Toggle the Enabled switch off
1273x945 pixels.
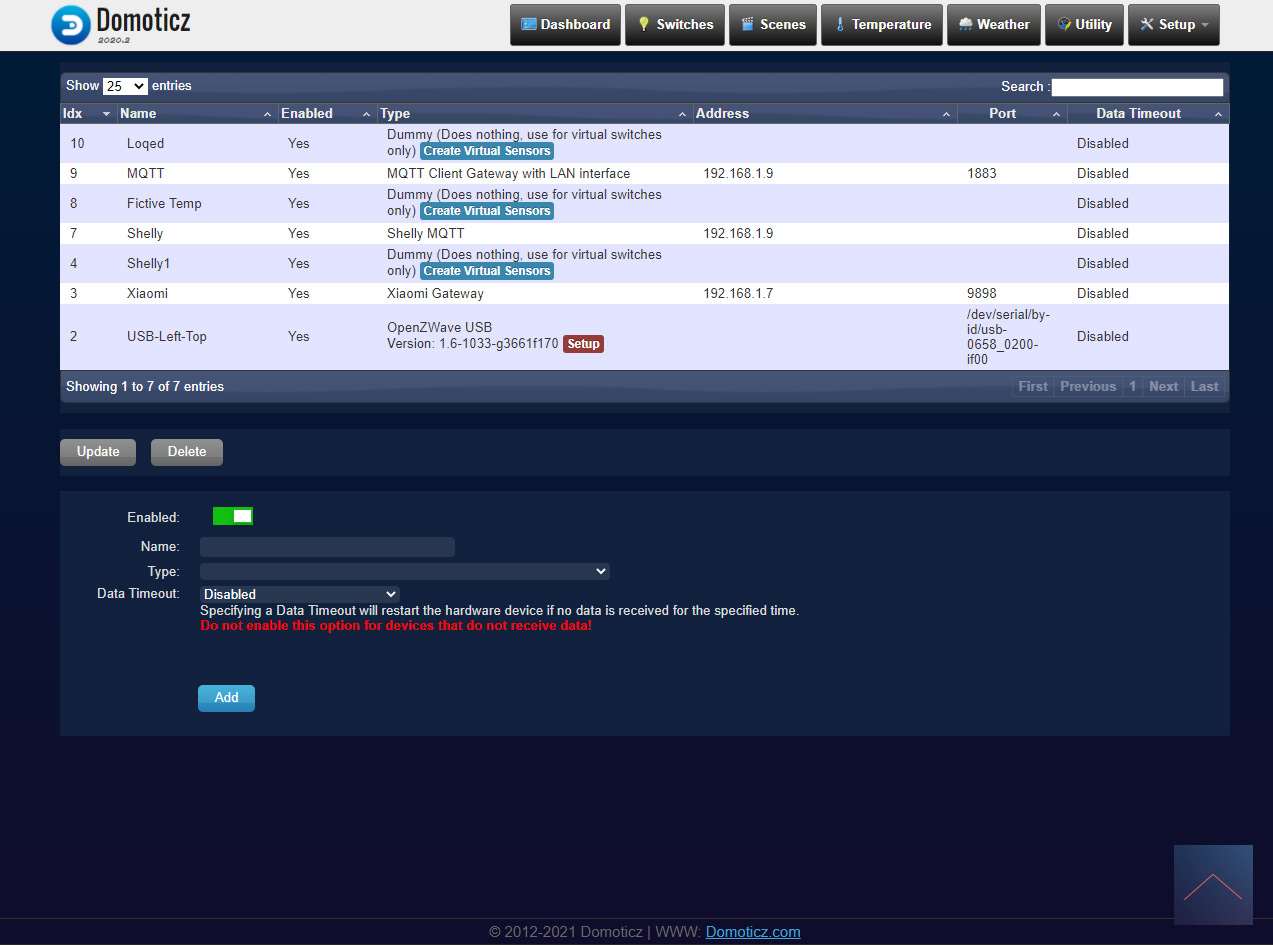(x=232, y=516)
